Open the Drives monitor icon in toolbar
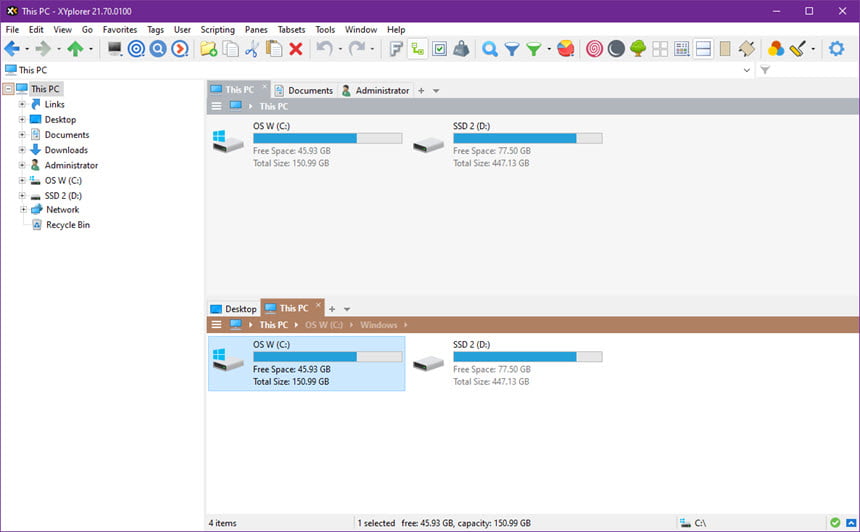Viewport: 860px width, 532px height. pyautogui.click(x=115, y=49)
